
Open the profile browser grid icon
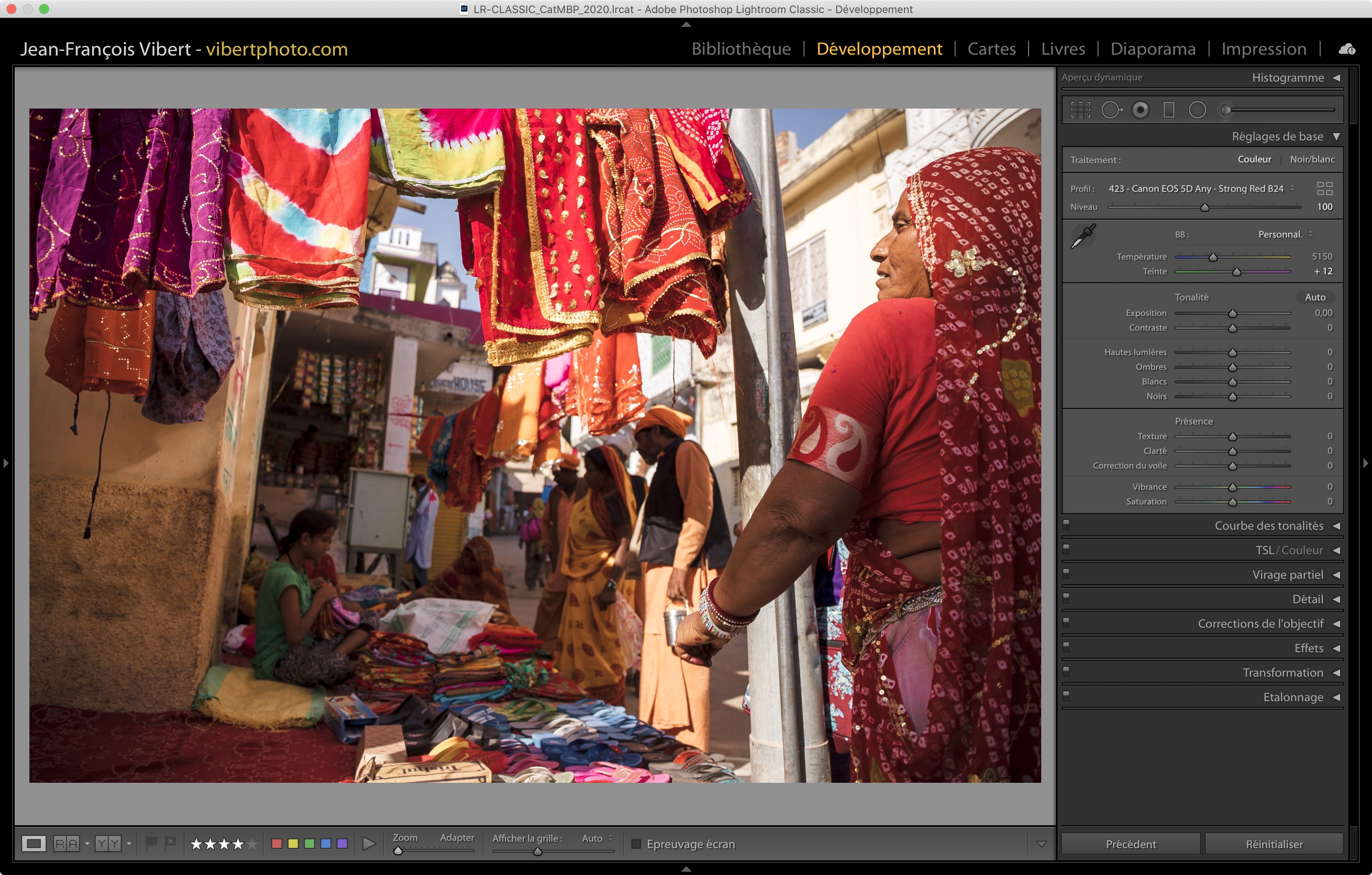click(1325, 189)
